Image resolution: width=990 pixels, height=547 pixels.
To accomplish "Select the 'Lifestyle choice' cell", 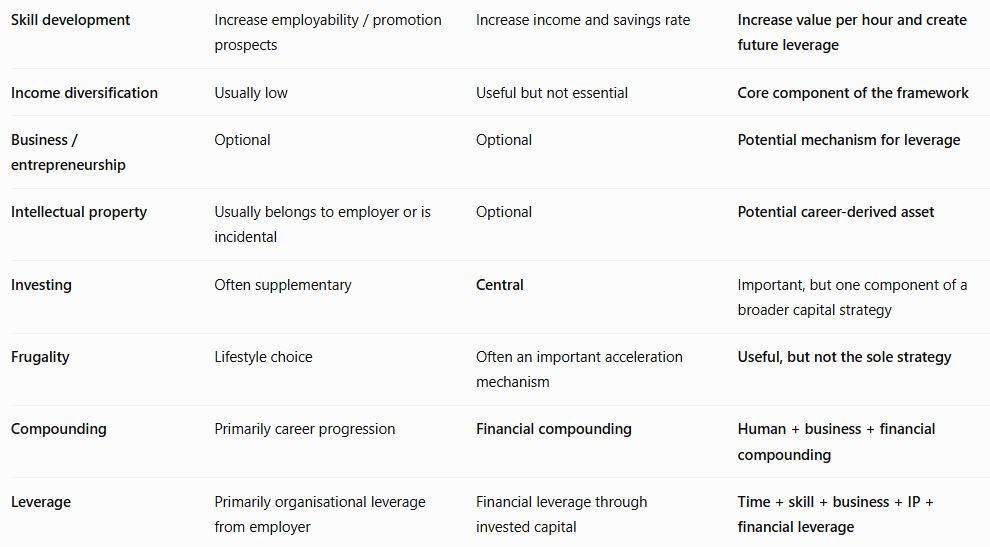I will click(263, 357).
